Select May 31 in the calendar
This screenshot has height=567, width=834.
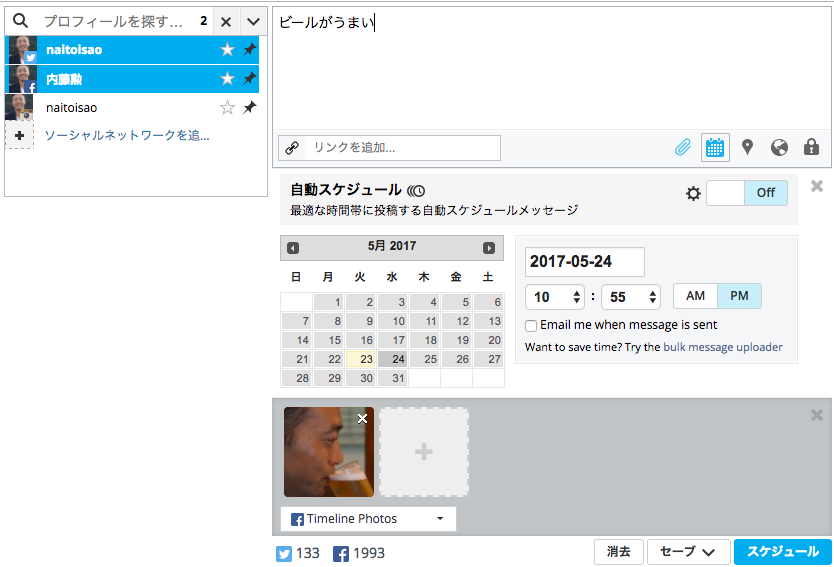click(393, 378)
